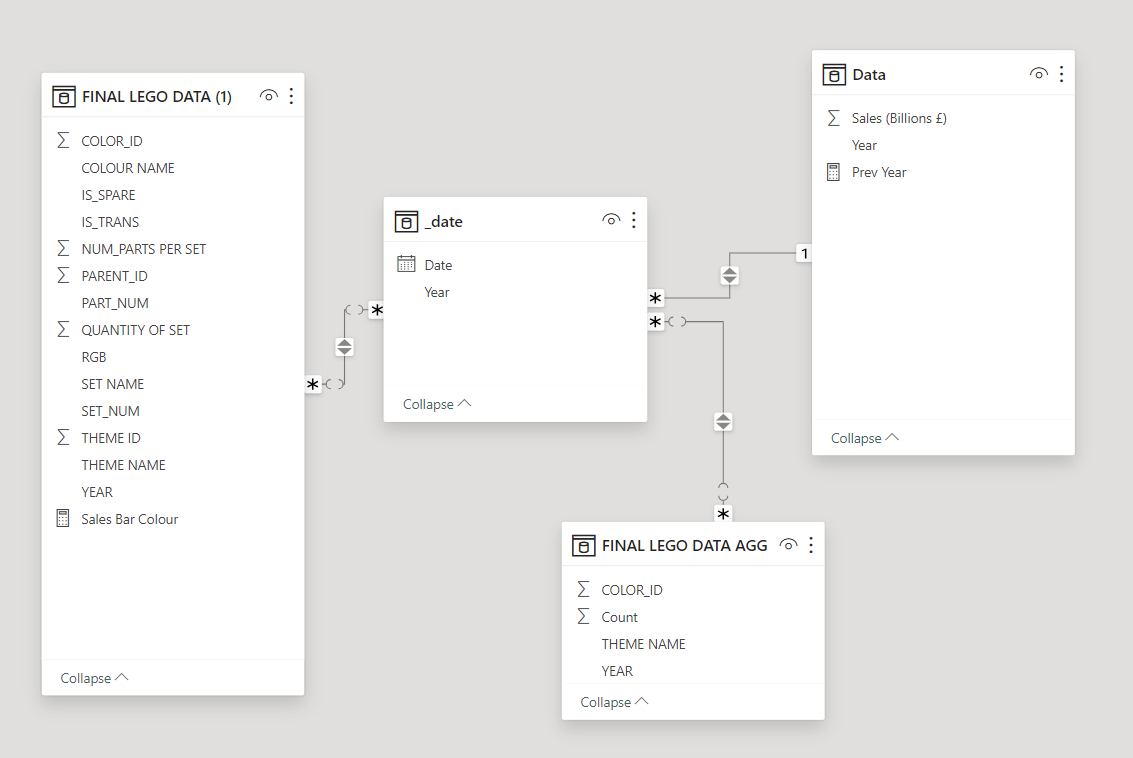1133x758 pixels.
Task: Open more options for Data table
Action: tap(1061, 74)
